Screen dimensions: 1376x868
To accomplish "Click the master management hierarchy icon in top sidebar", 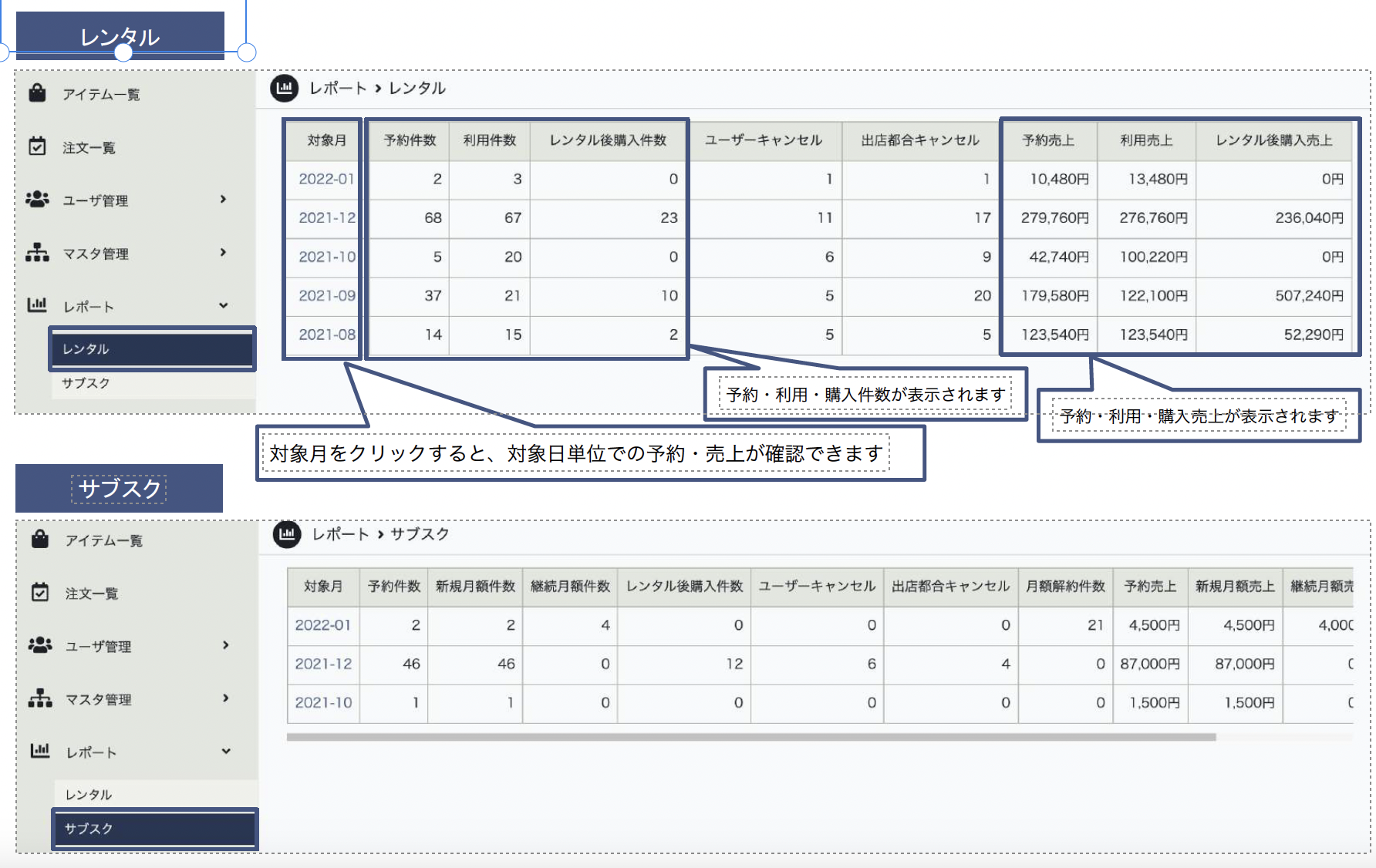I will point(37,253).
